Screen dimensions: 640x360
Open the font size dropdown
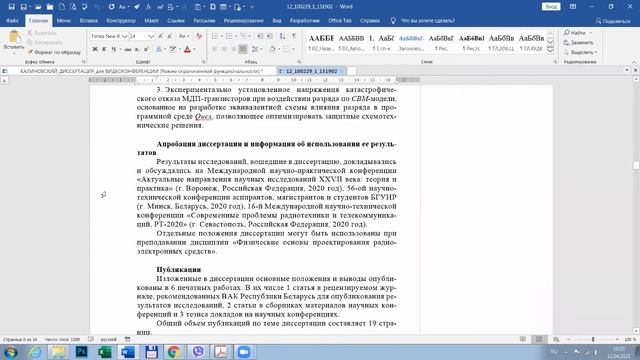[151, 36]
